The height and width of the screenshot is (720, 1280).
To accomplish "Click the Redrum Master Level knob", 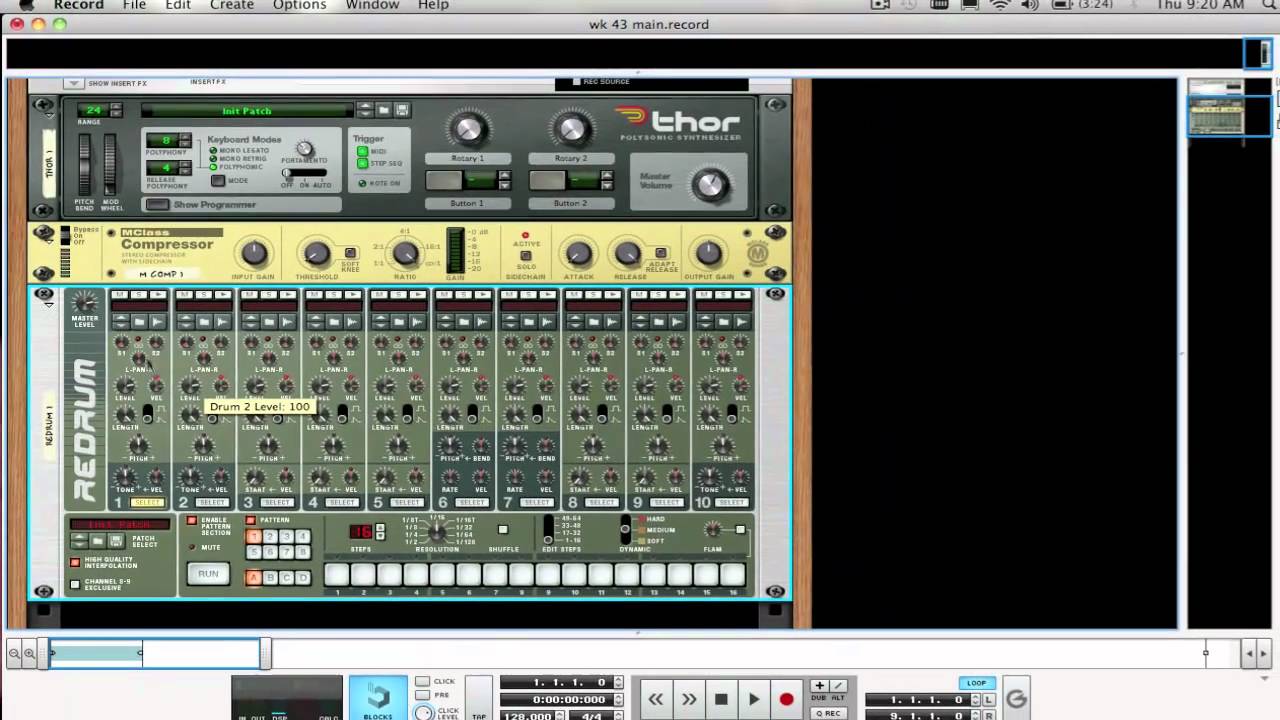I will point(85,302).
